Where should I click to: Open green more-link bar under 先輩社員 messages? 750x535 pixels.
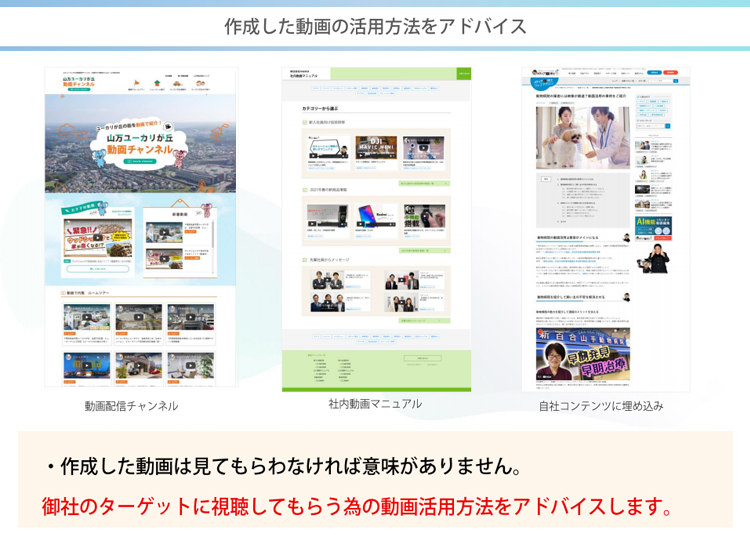[424, 321]
